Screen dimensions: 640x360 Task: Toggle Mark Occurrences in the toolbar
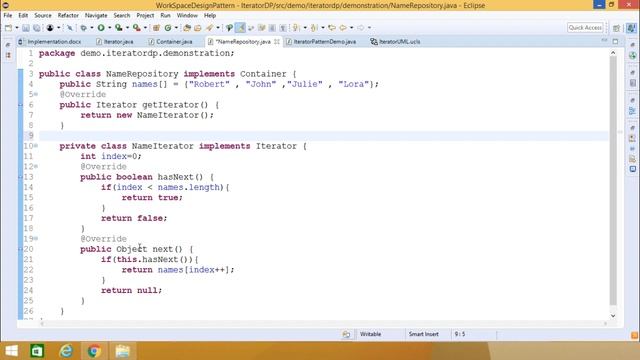pos(240,28)
